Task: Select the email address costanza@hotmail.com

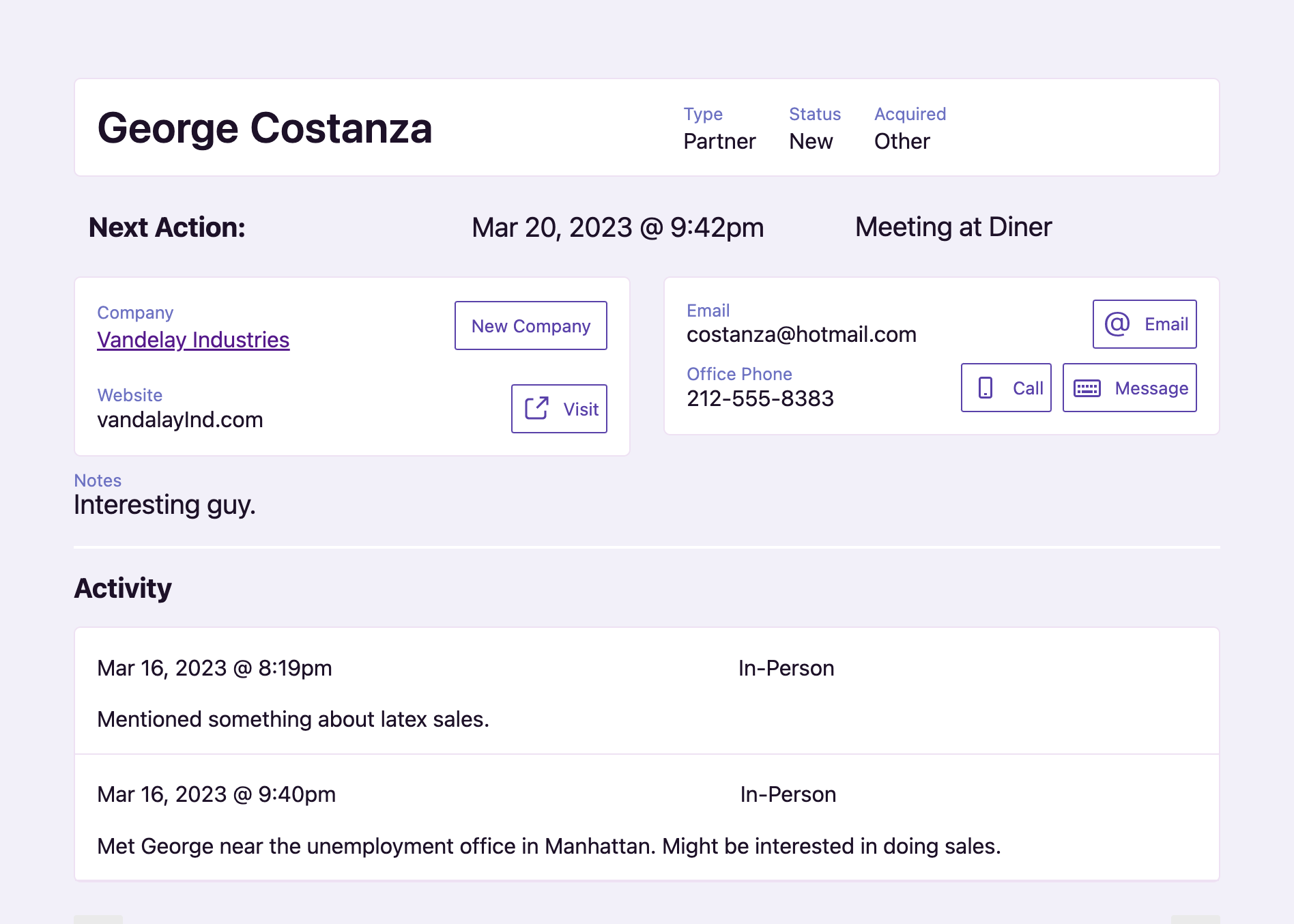Action: (x=801, y=334)
